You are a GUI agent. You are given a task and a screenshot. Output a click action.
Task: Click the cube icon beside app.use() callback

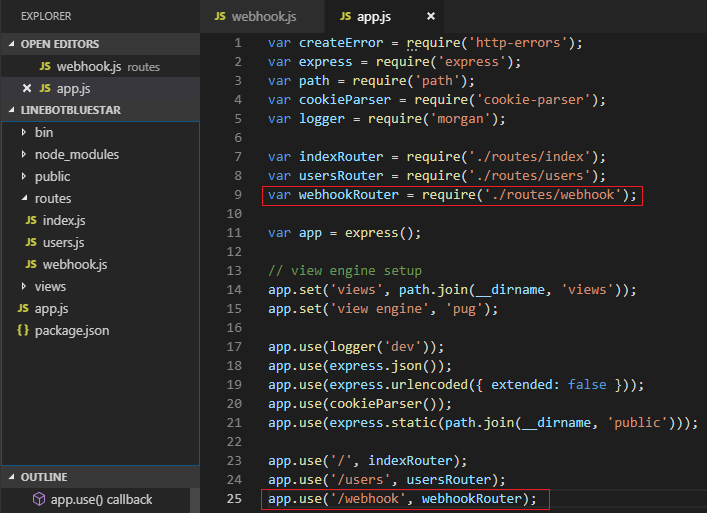click(x=39, y=499)
